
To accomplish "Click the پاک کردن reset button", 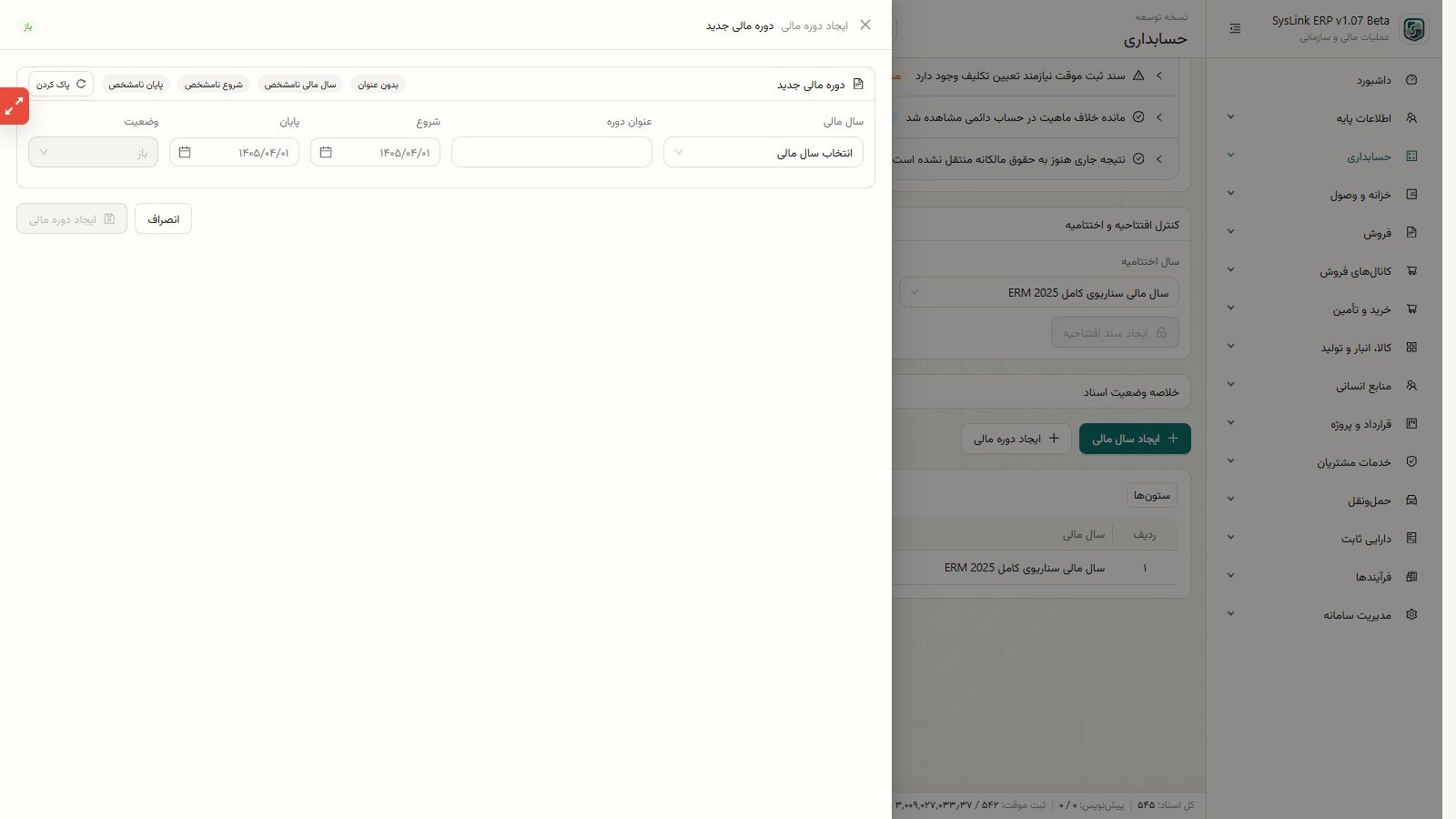I will [x=61, y=84].
